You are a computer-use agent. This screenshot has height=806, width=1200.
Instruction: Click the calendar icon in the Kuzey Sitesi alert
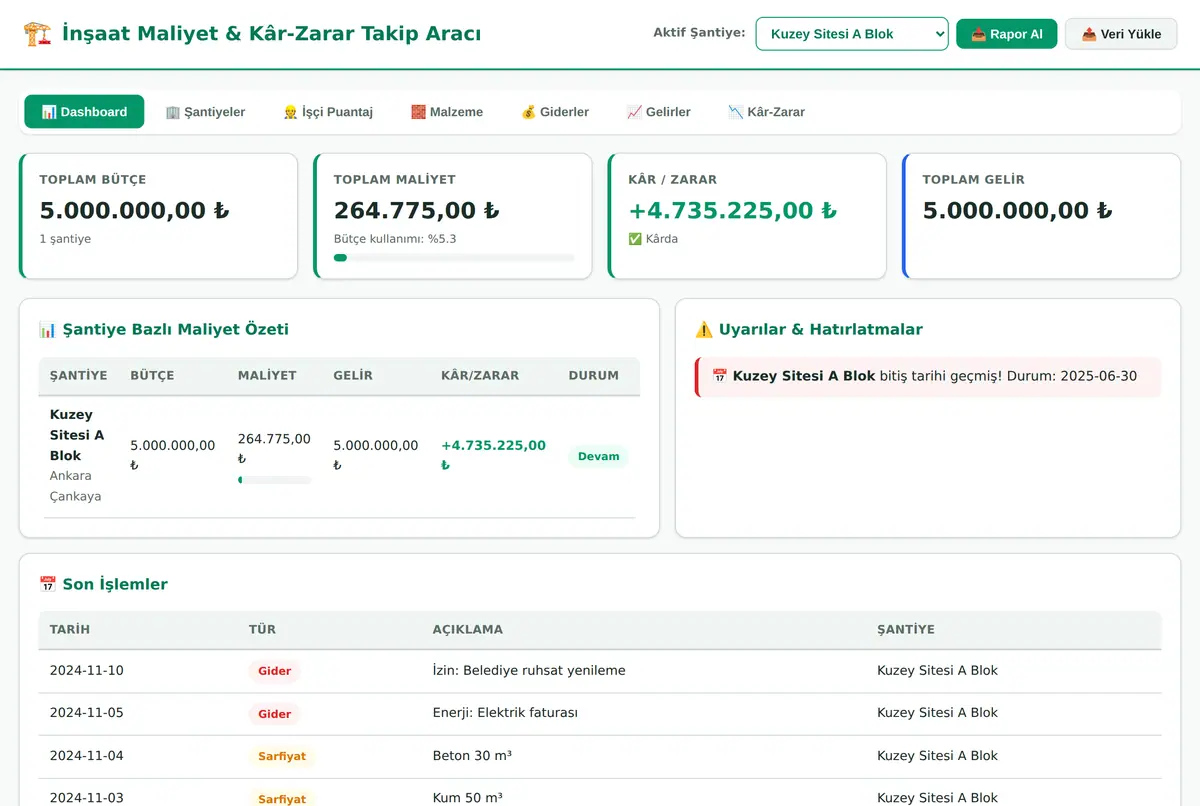click(719, 376)
